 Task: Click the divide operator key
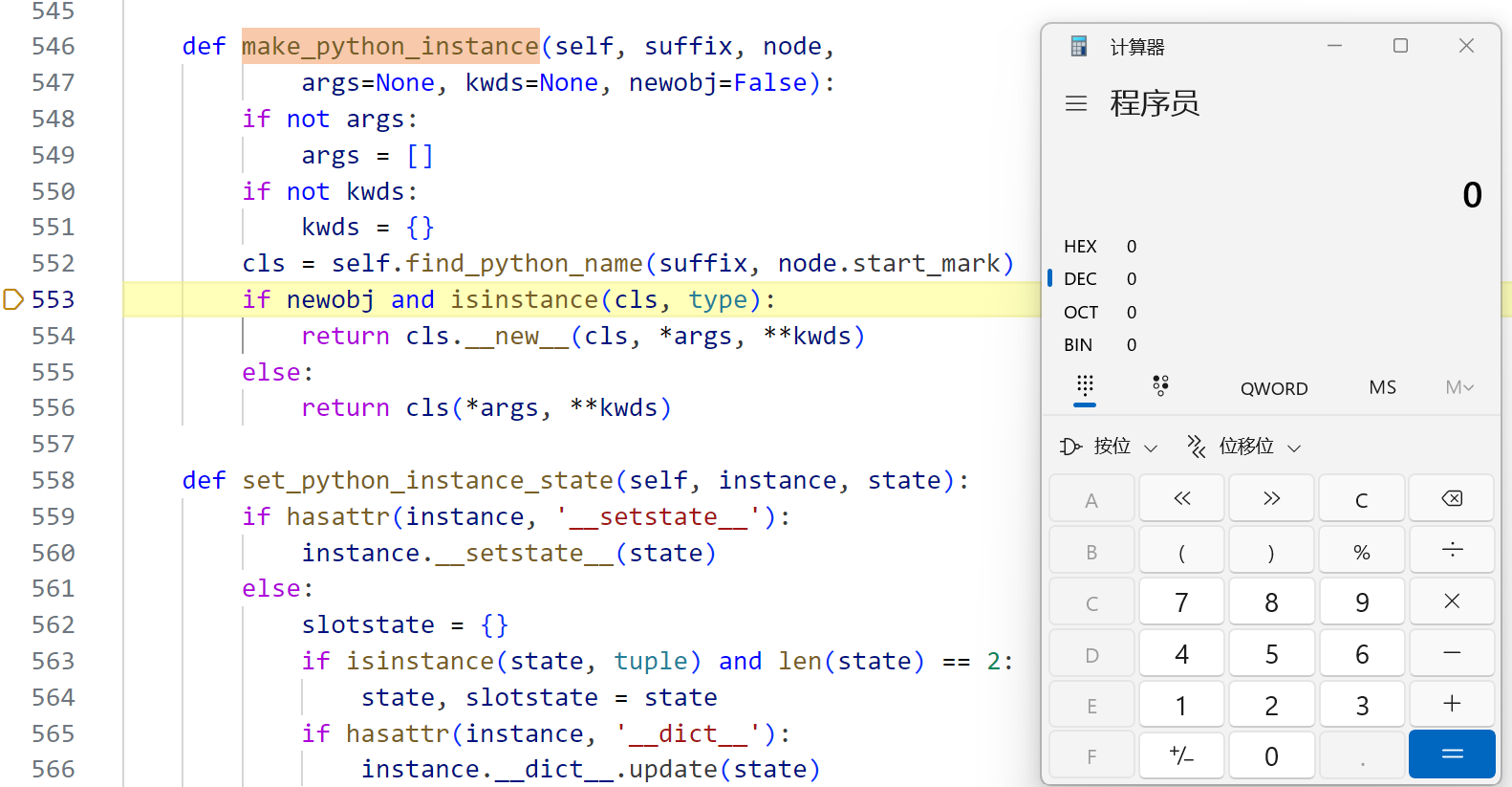(1452, 550)
